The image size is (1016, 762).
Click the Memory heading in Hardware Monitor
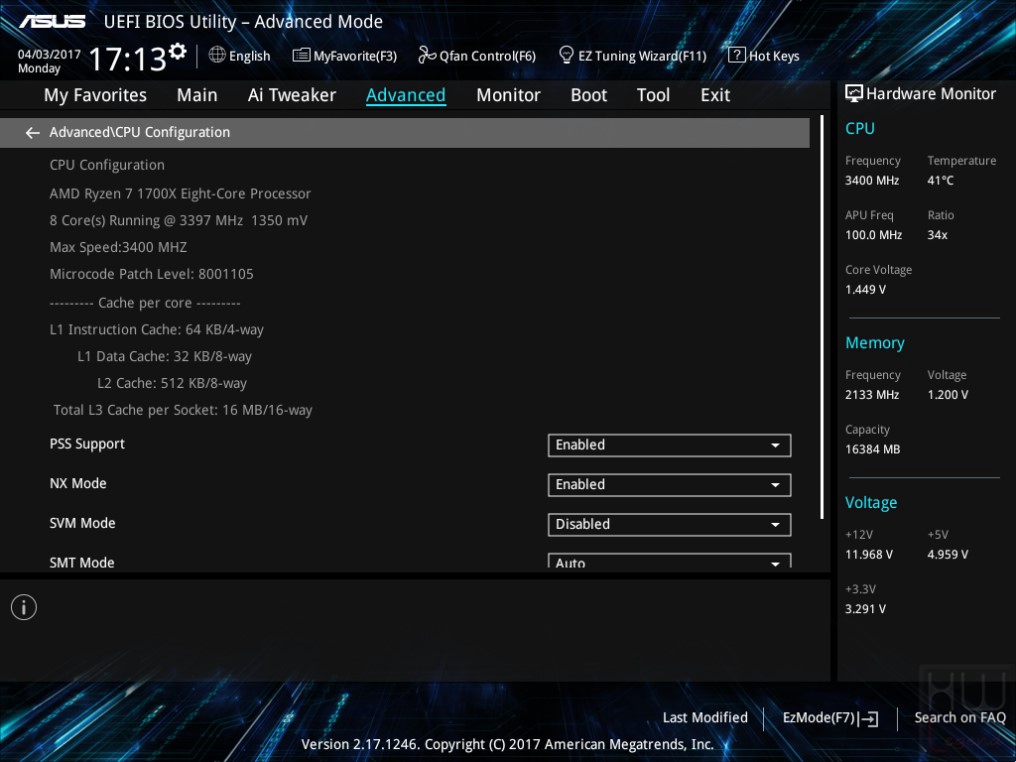tap(875, 343)
